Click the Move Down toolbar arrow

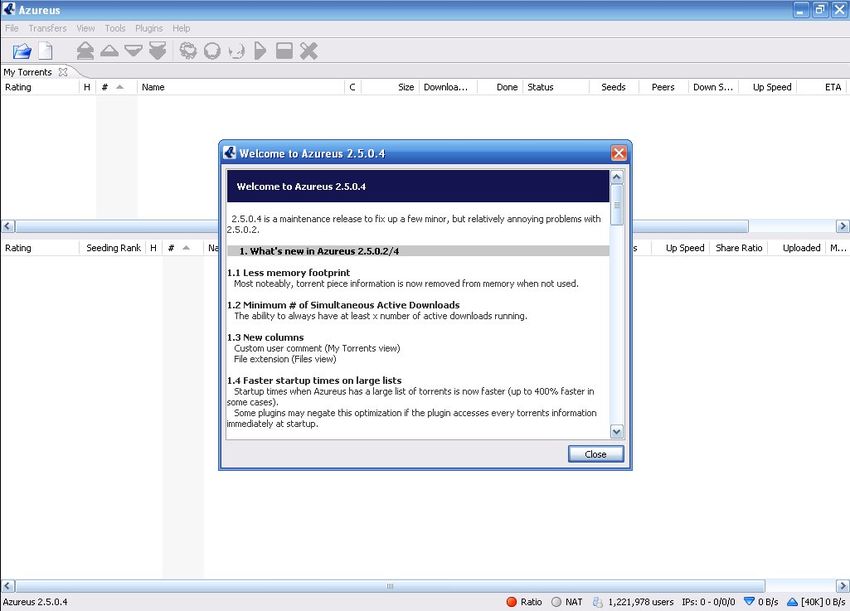click(133, 51)
